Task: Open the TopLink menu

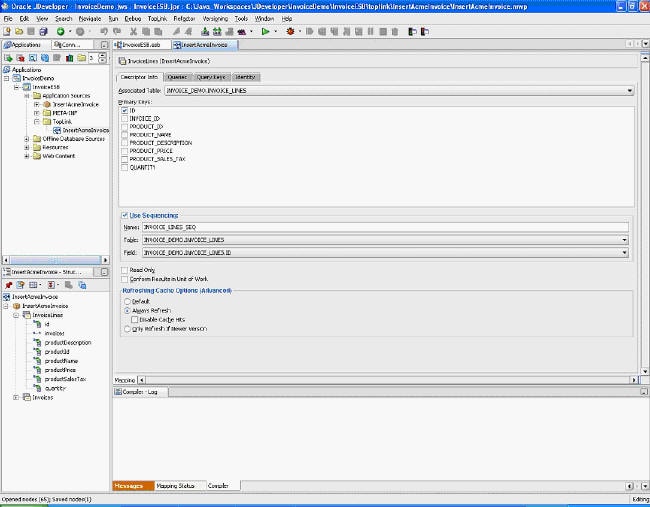Action: tap(157, 19)
